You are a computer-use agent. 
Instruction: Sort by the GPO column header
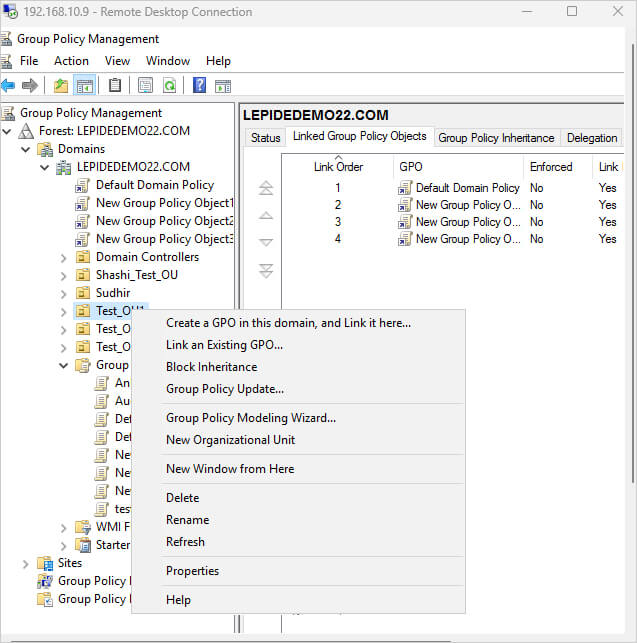click(x=459, y=167)
